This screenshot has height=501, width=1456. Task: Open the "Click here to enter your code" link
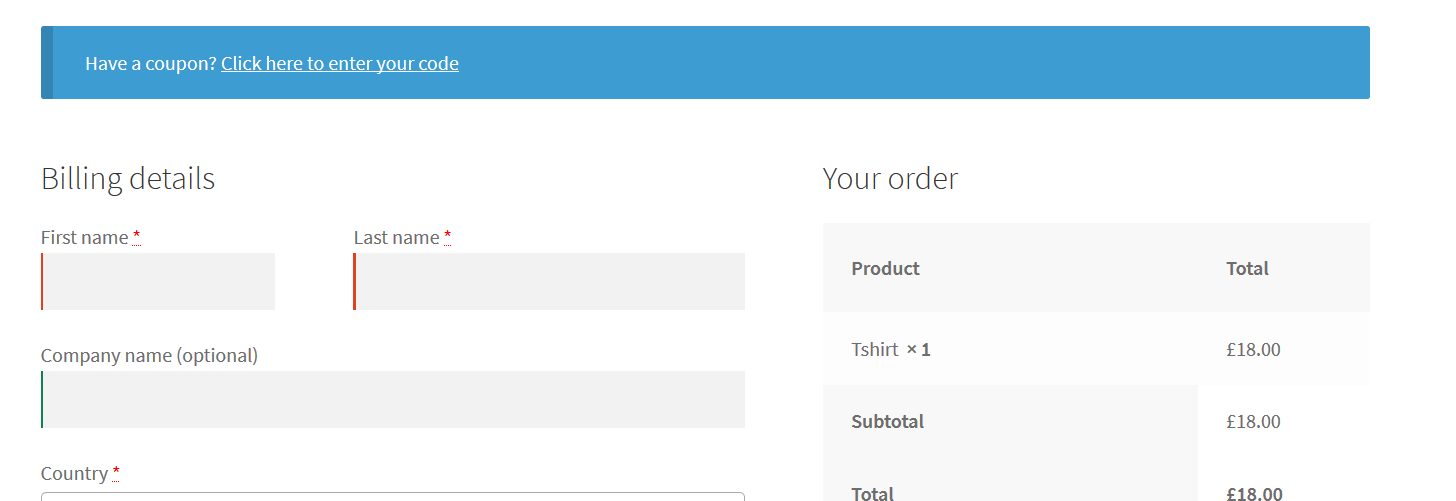tap(340, 63)
